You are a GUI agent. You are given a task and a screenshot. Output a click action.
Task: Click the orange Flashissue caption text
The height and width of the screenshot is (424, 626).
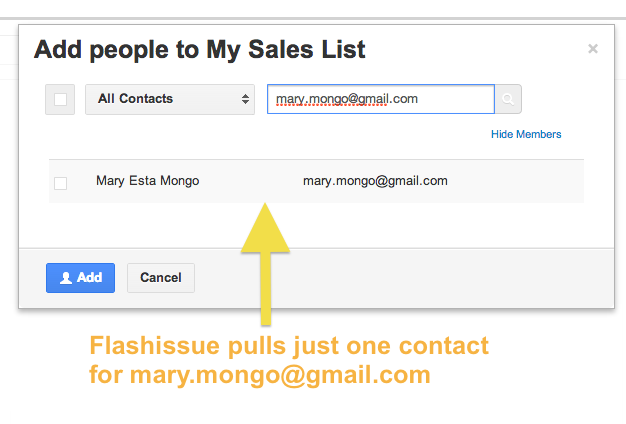click(289, 347)
